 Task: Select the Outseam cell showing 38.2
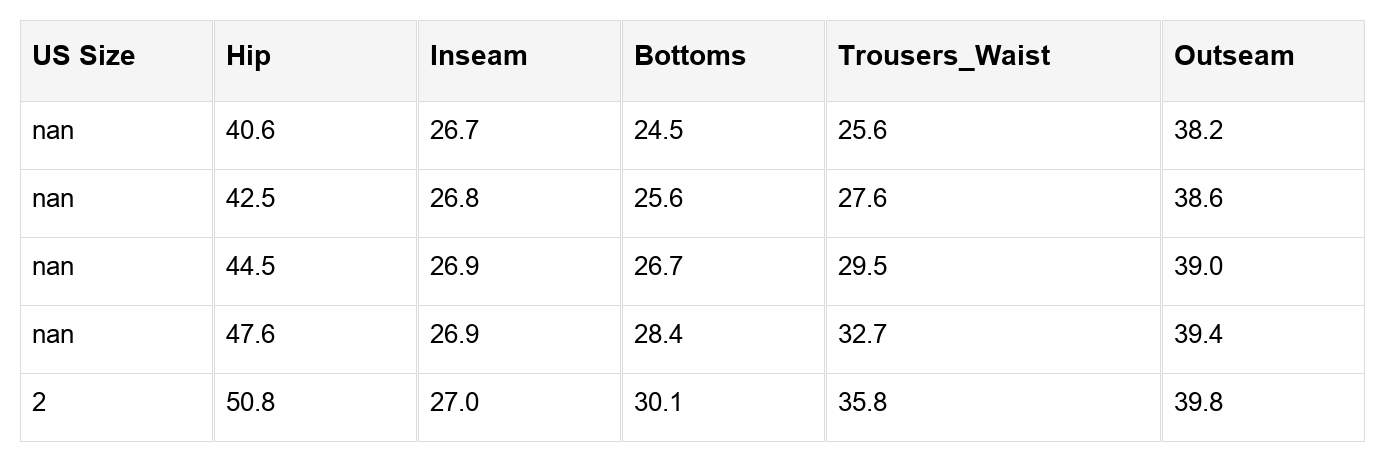click(x=1198, y=131)
